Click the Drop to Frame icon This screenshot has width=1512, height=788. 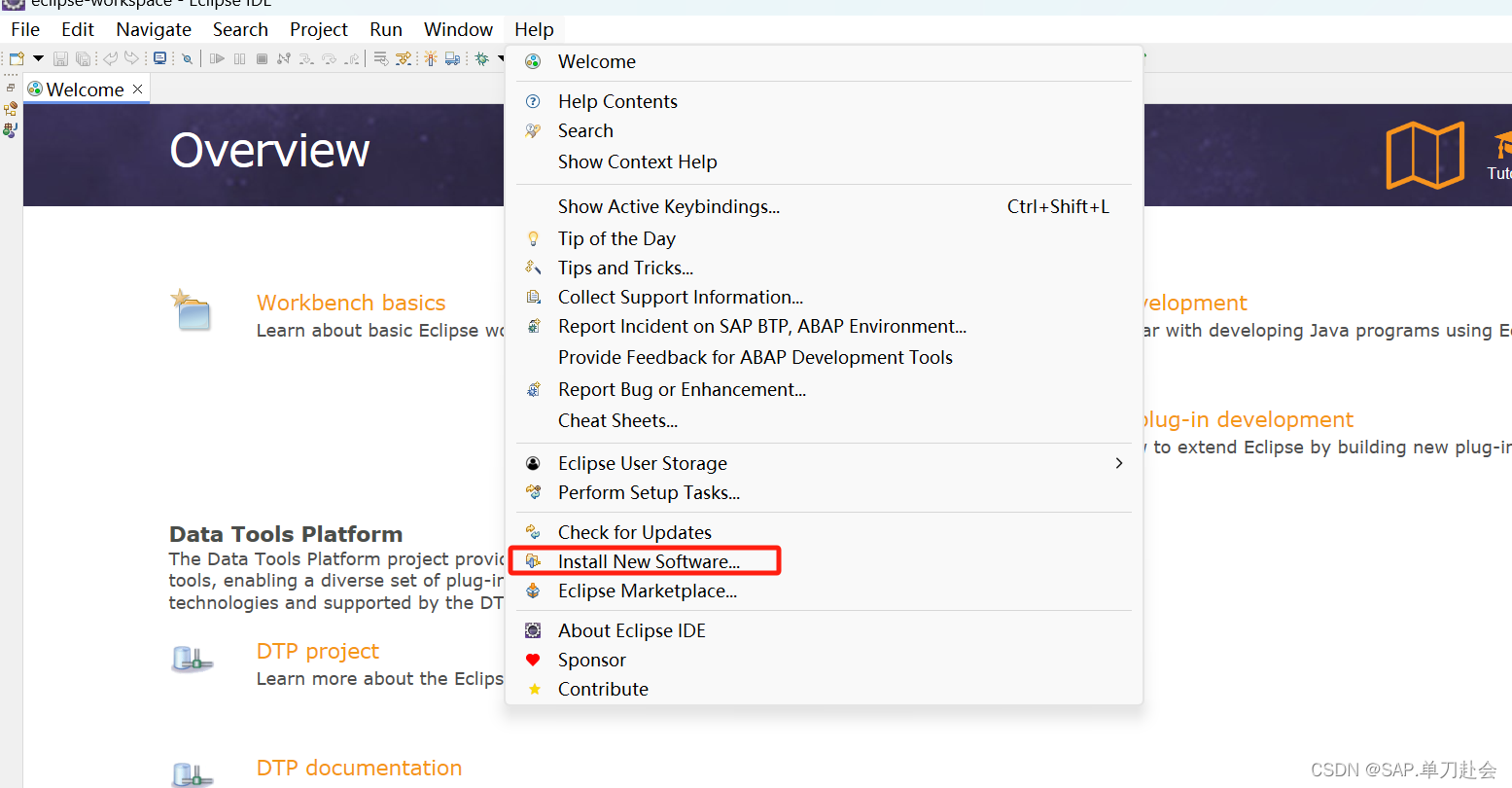click(x=380, y=58)
